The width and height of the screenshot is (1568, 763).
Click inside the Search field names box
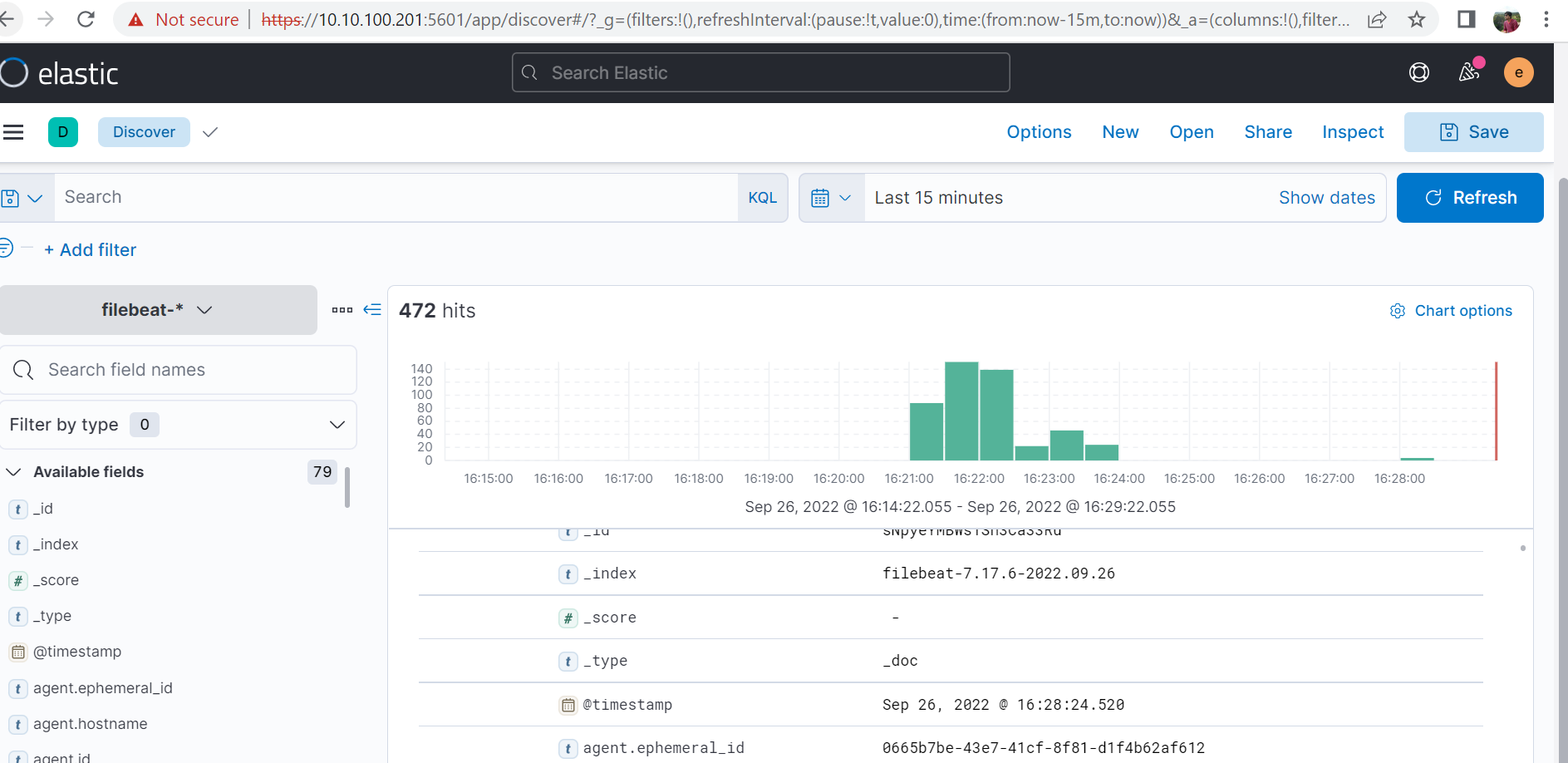[179, 369]
